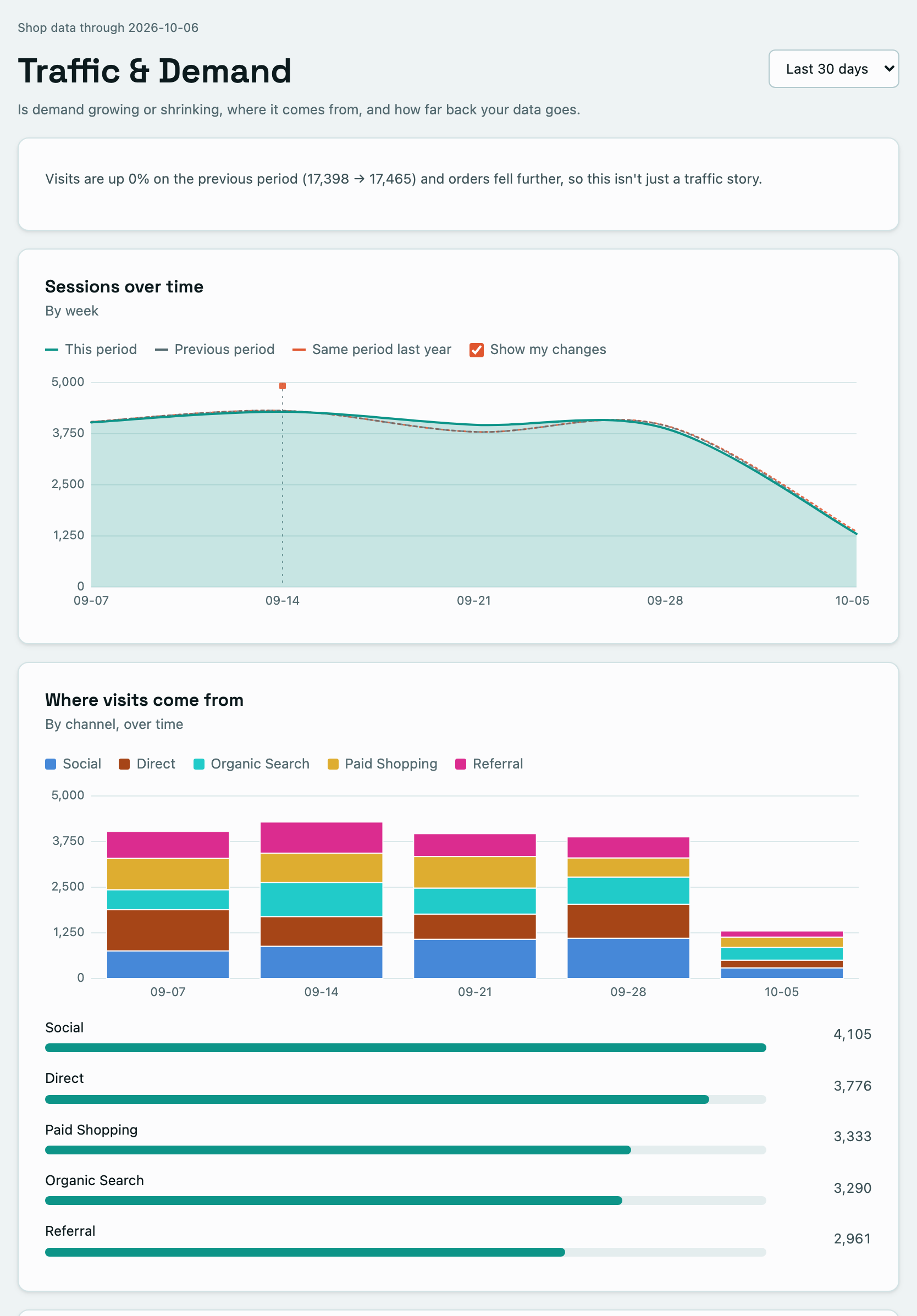Click the Organic Search segment of 10-05 bar
Screen dimensions: 917x1316
coord(782,954)
